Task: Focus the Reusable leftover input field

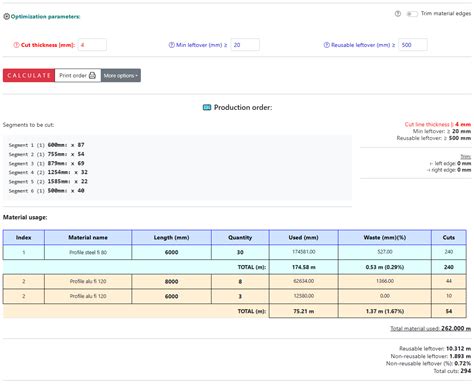Action: (413, 45)
